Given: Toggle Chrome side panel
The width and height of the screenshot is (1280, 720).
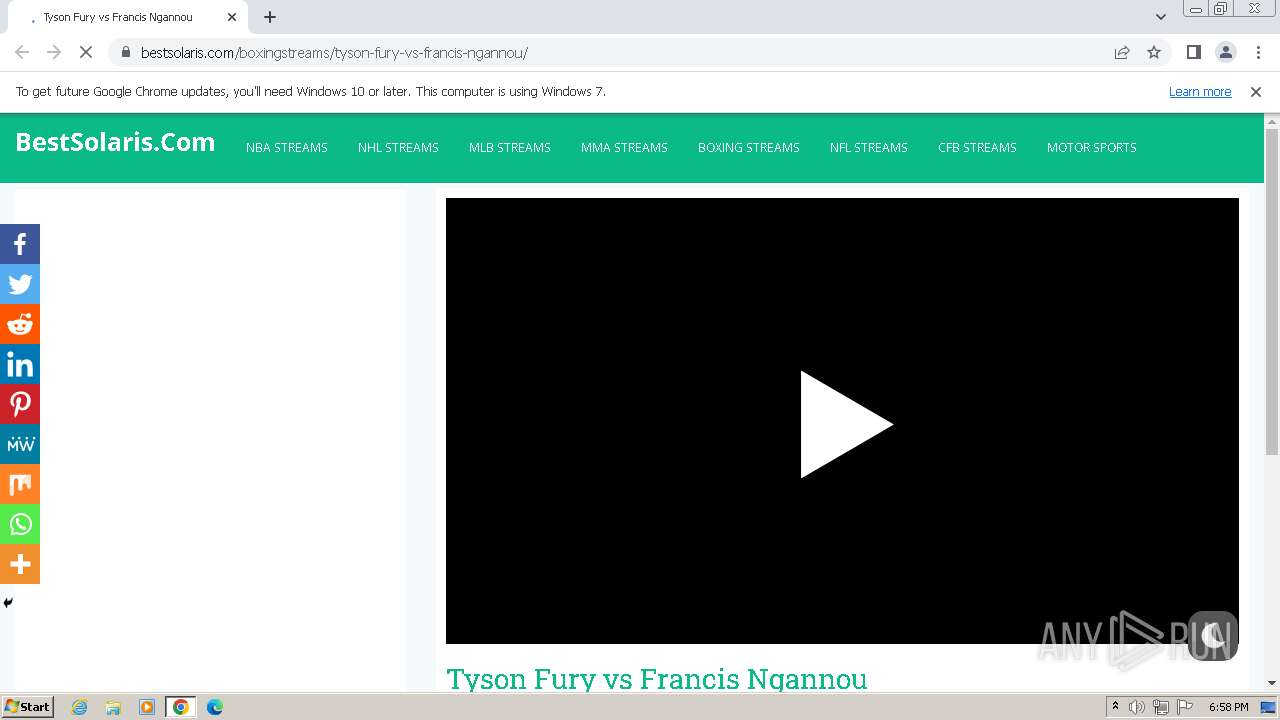Looking at the screenshot, I should (x=1193, y=52).
